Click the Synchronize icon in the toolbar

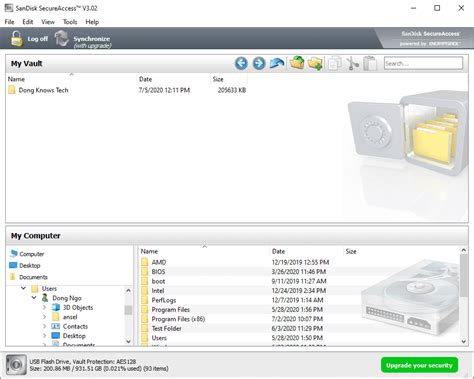point(62,38)
